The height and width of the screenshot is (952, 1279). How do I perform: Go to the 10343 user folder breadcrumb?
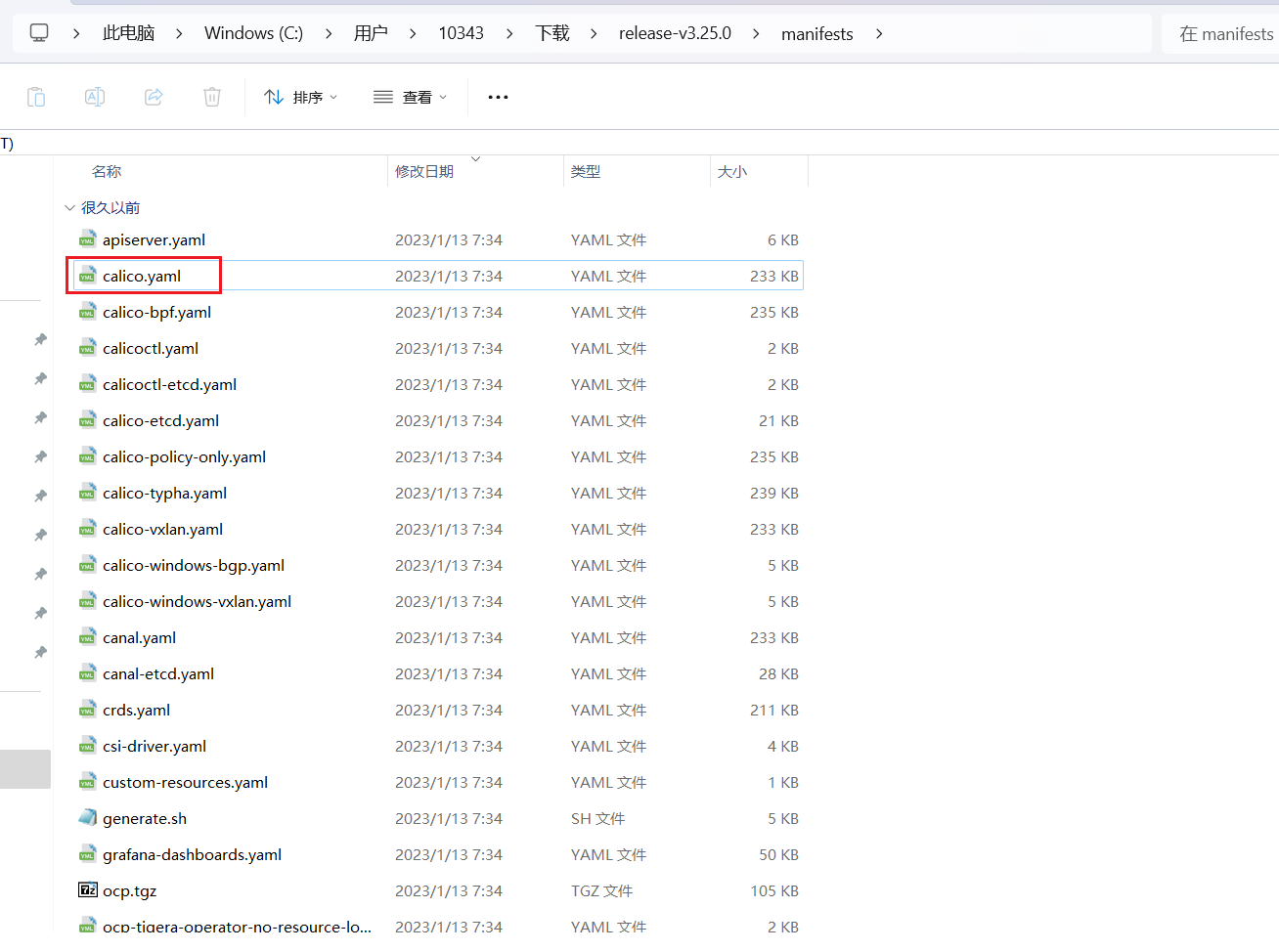point(461,33)
